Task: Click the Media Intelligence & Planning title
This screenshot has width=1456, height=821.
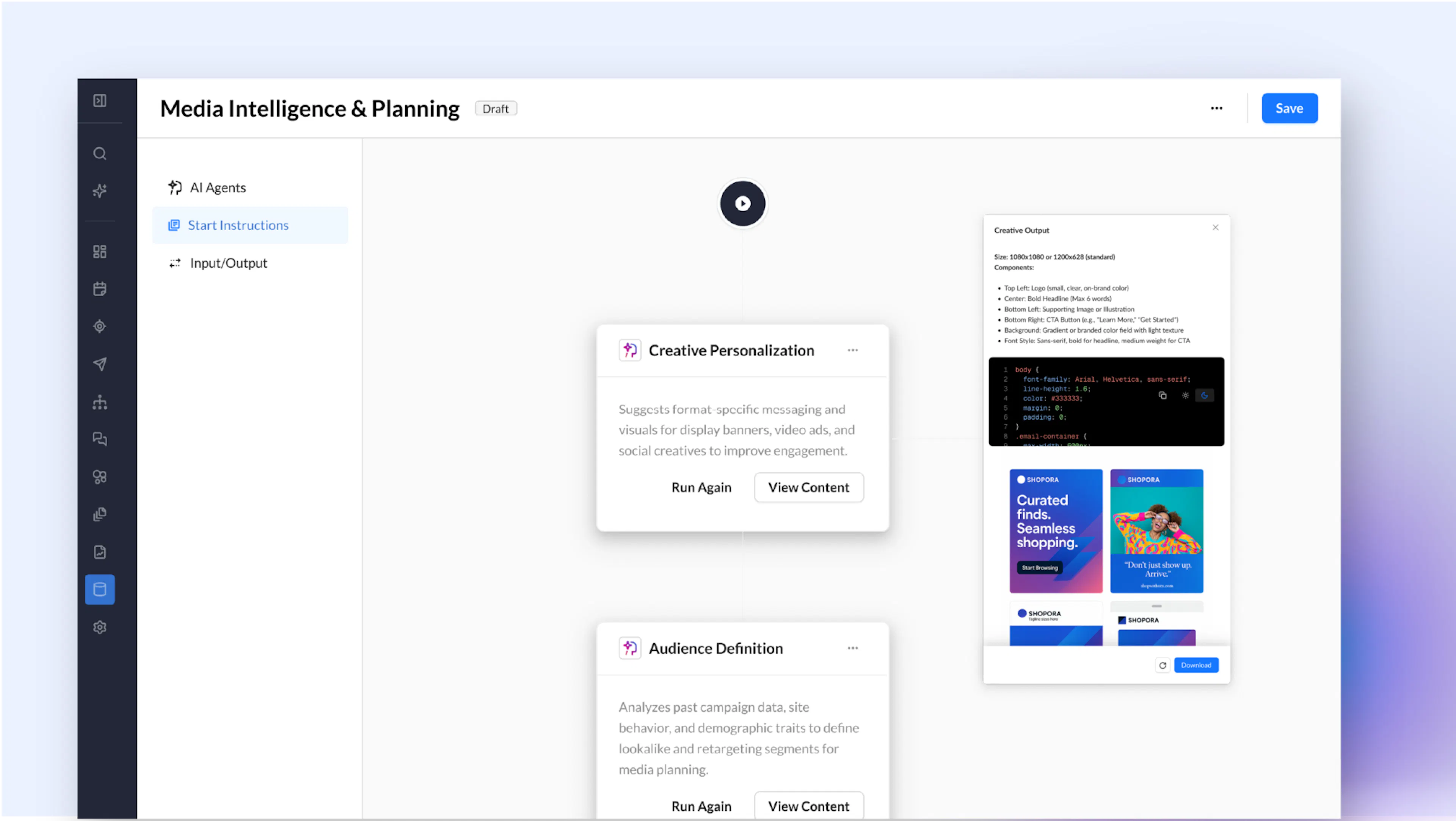Action: [x=310, y=109]
